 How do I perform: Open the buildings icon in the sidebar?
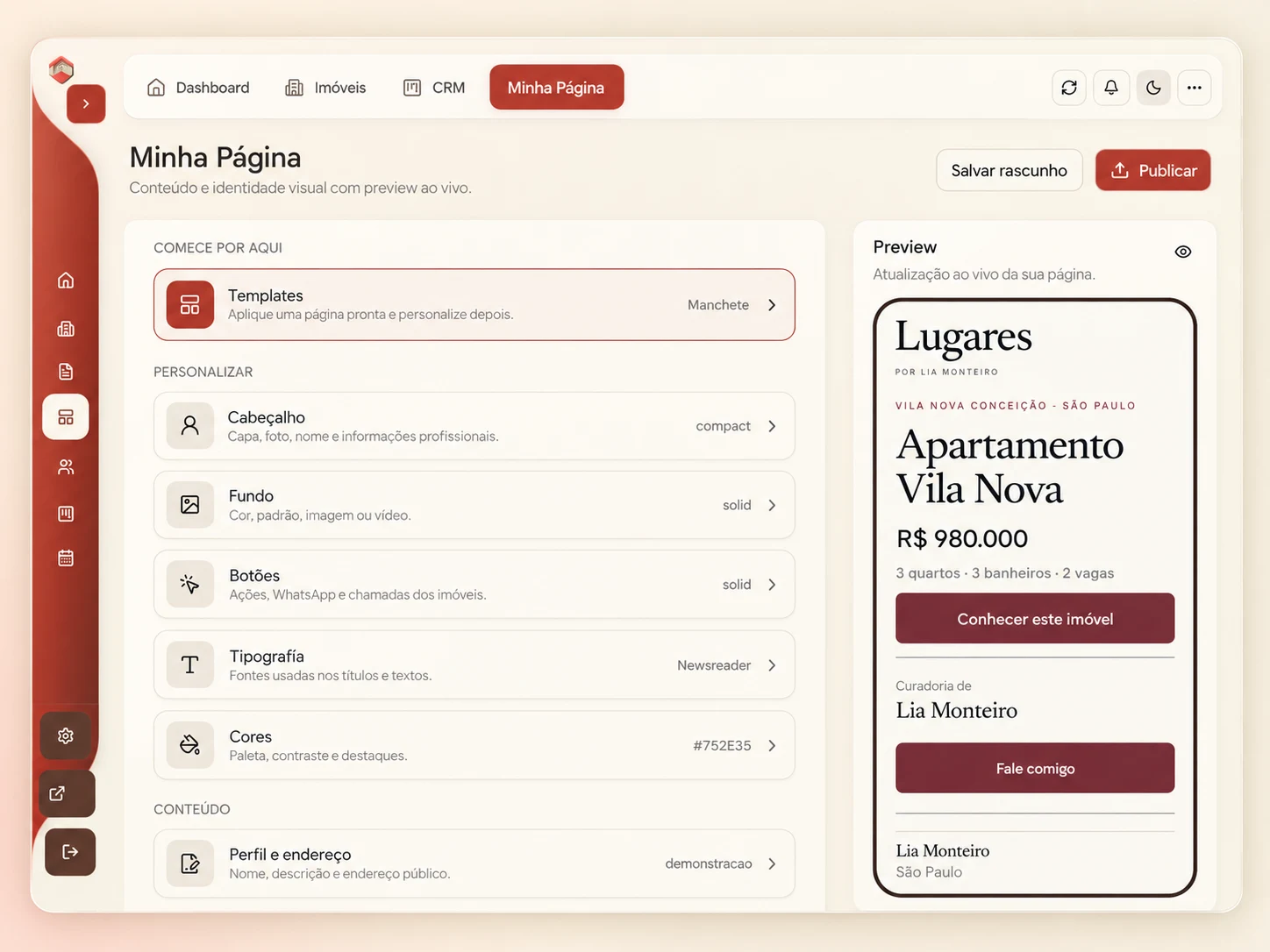66,329
